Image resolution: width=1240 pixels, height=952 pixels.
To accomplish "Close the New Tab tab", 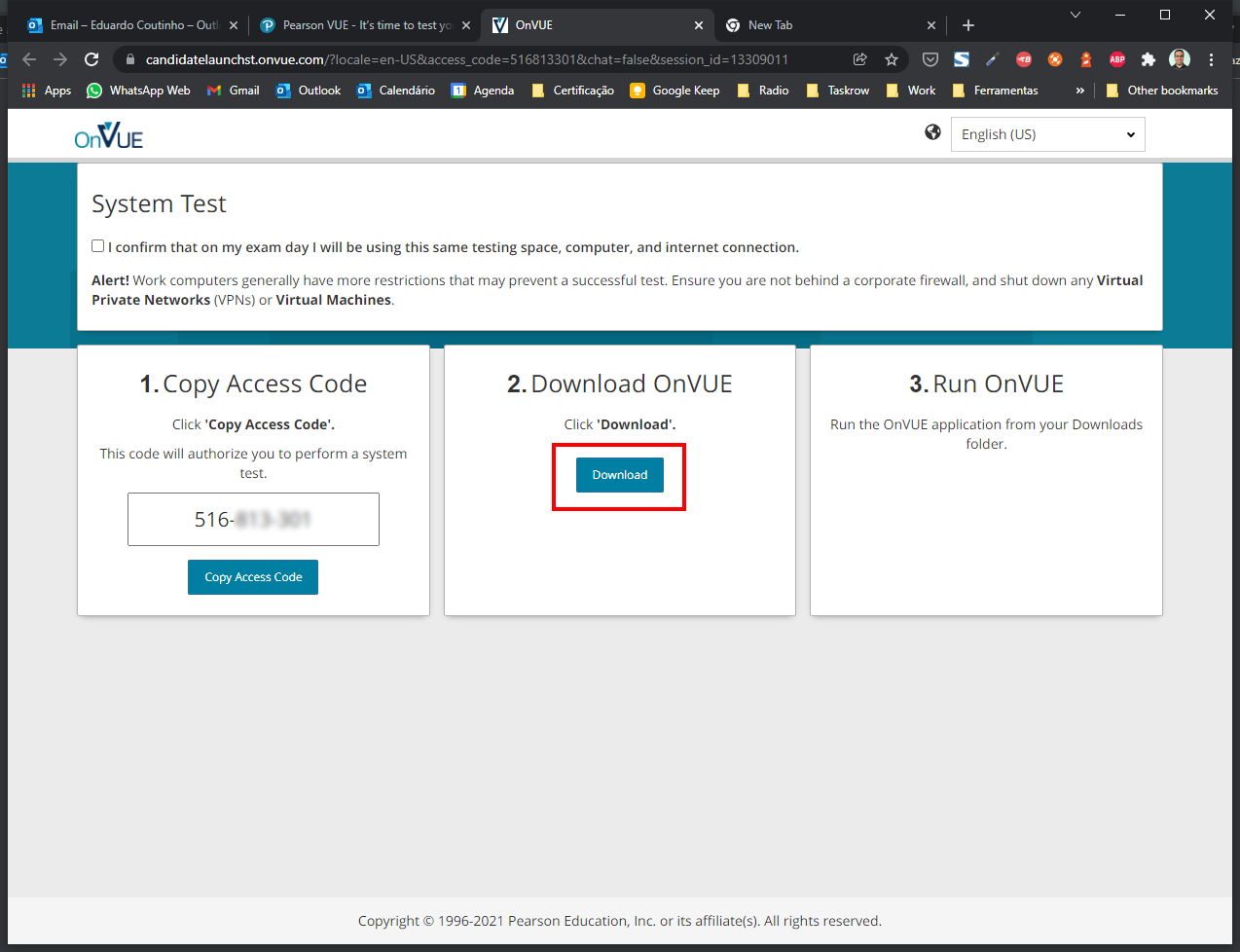I will (x=931, y=25).
